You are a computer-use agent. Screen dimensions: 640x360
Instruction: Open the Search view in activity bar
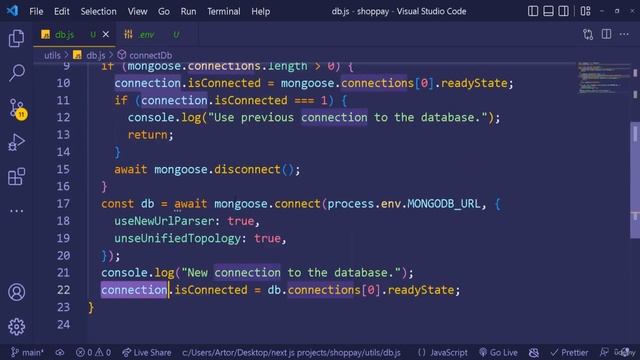(16, 73)
